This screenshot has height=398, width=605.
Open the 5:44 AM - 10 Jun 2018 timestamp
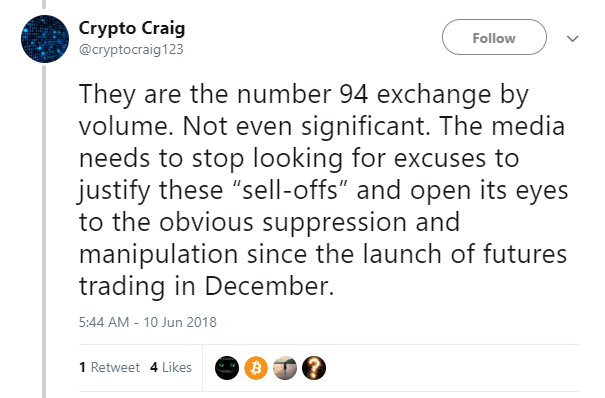pyautogui.click(x=148, y=322)
